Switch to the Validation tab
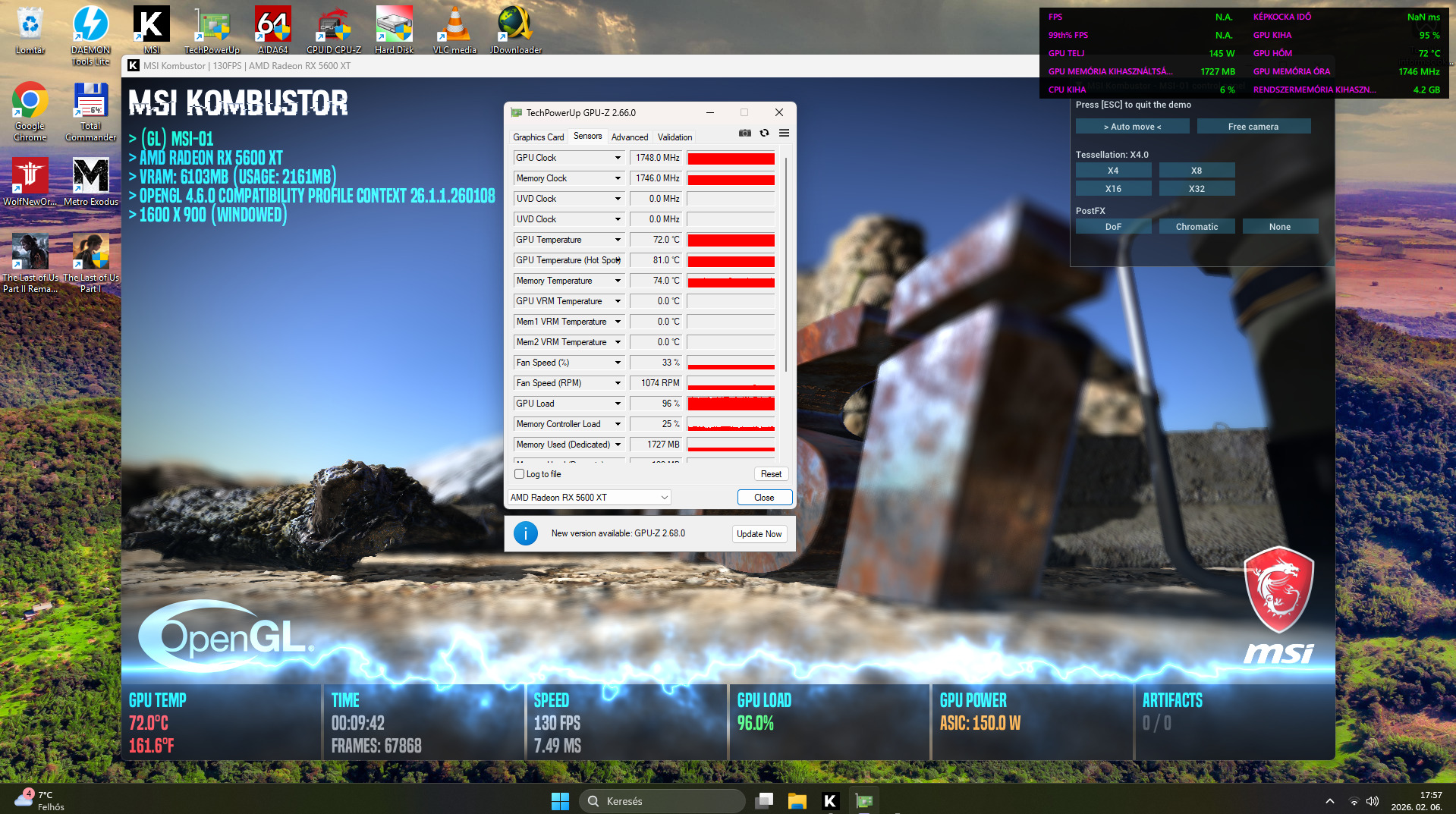Image resolution: width=1456 pixels, height=814 pixels. point(675,137)
